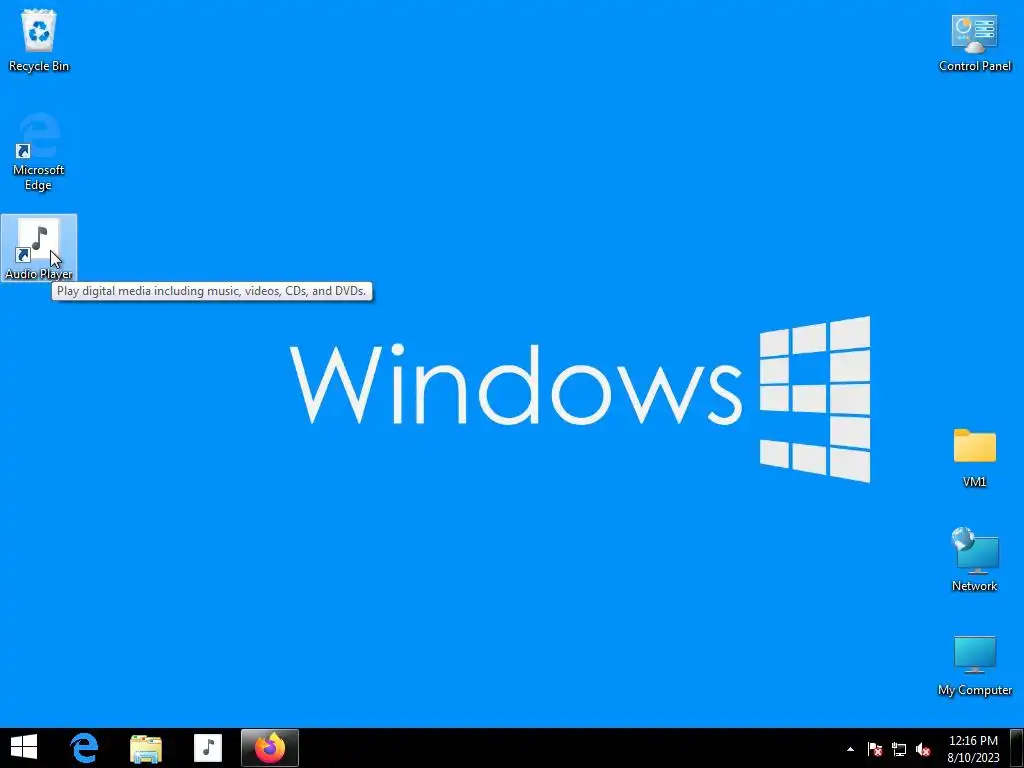
Task: Select the My Computer desktop icon
Action: point(974,665)
